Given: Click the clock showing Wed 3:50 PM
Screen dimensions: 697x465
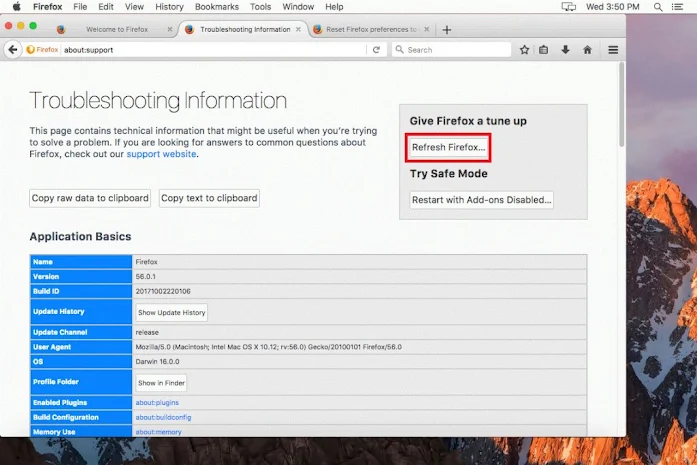Looking at the screenshot, I should coord(613,7).
